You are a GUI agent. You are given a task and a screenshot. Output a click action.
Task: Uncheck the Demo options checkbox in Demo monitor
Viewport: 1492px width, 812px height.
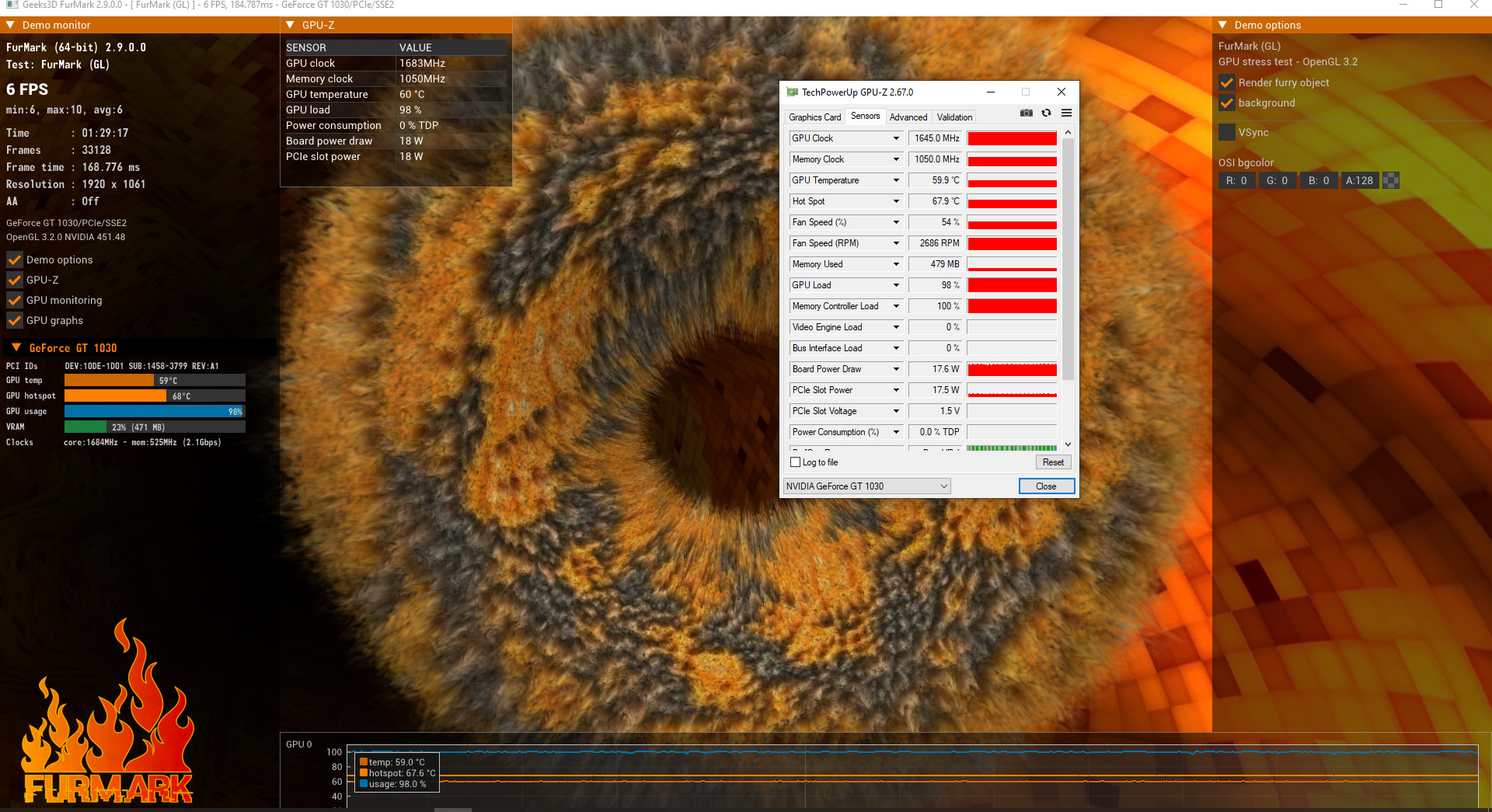(14, 260)
